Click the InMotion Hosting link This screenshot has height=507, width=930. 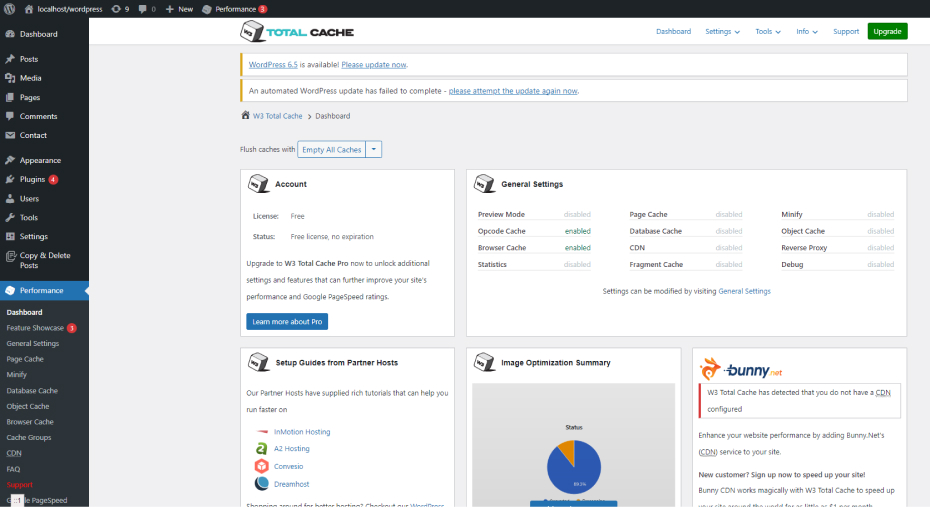click(302, 432)
